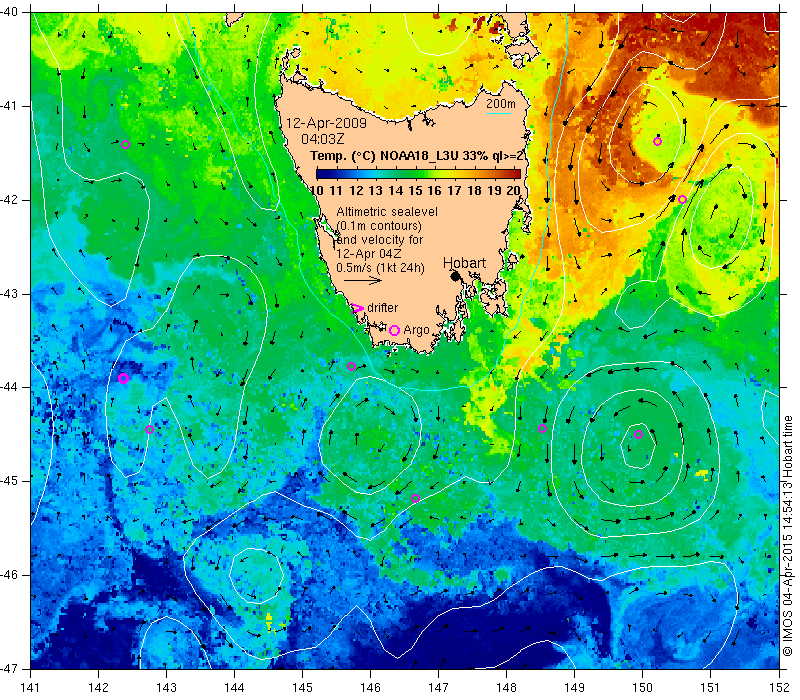Click the colour bar value '13'
Image resolution: width=800 pixels, height=700 pixels.
coord(376,191)
